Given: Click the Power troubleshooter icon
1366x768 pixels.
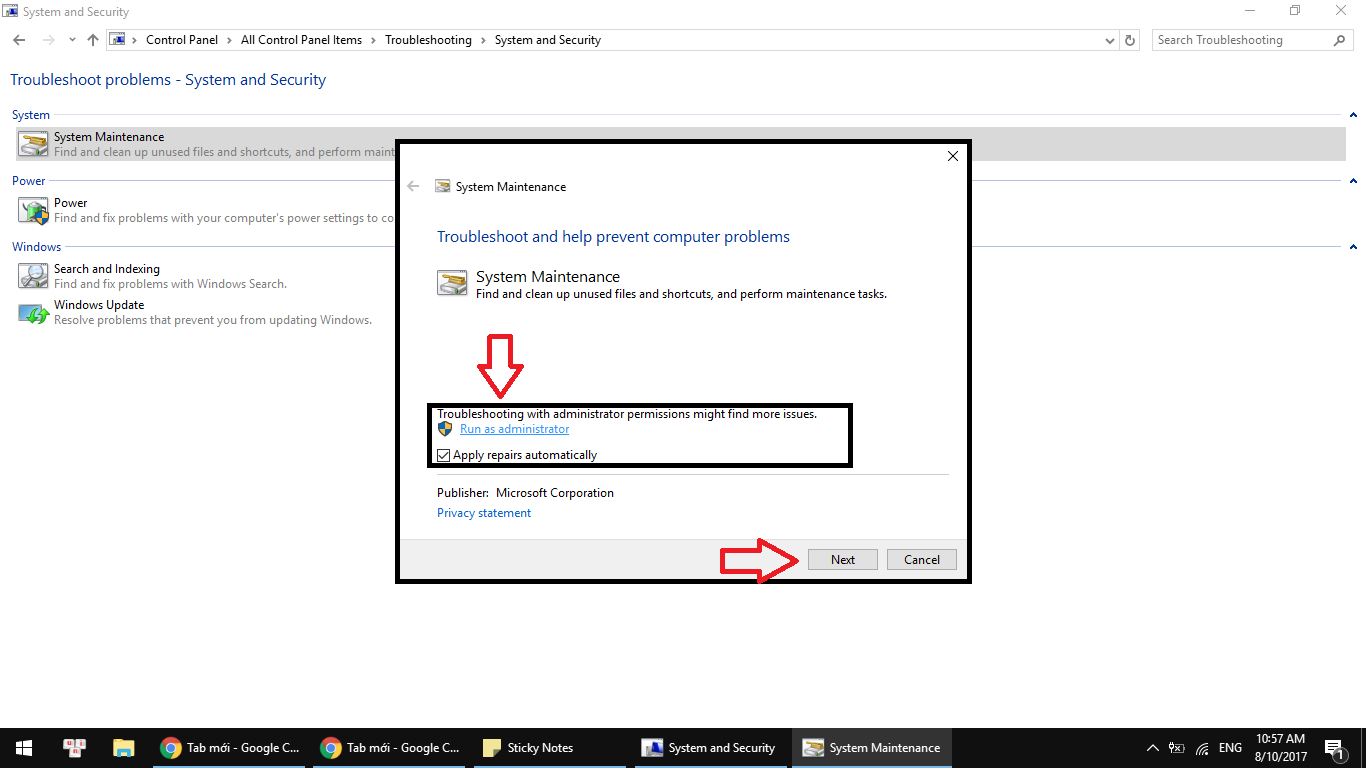Looking at the screenshot, I should click(x=33, y=211).
